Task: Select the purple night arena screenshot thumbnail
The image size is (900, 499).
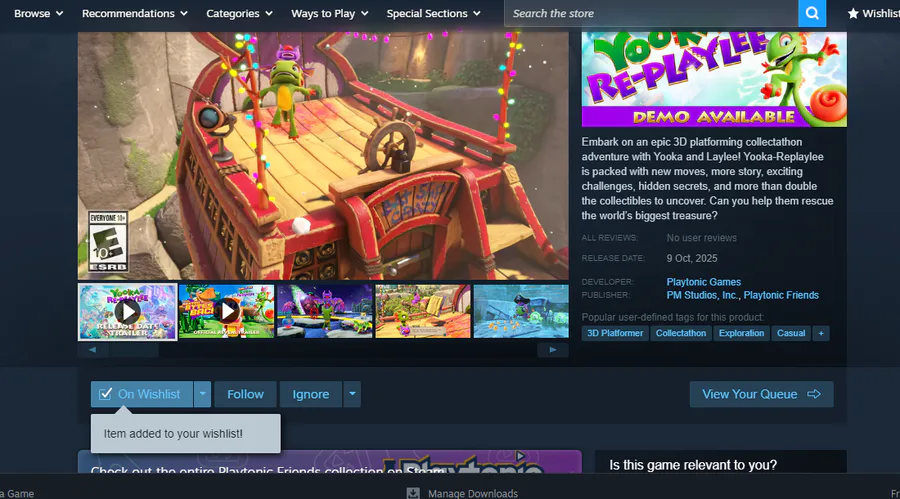Action: 325,311
